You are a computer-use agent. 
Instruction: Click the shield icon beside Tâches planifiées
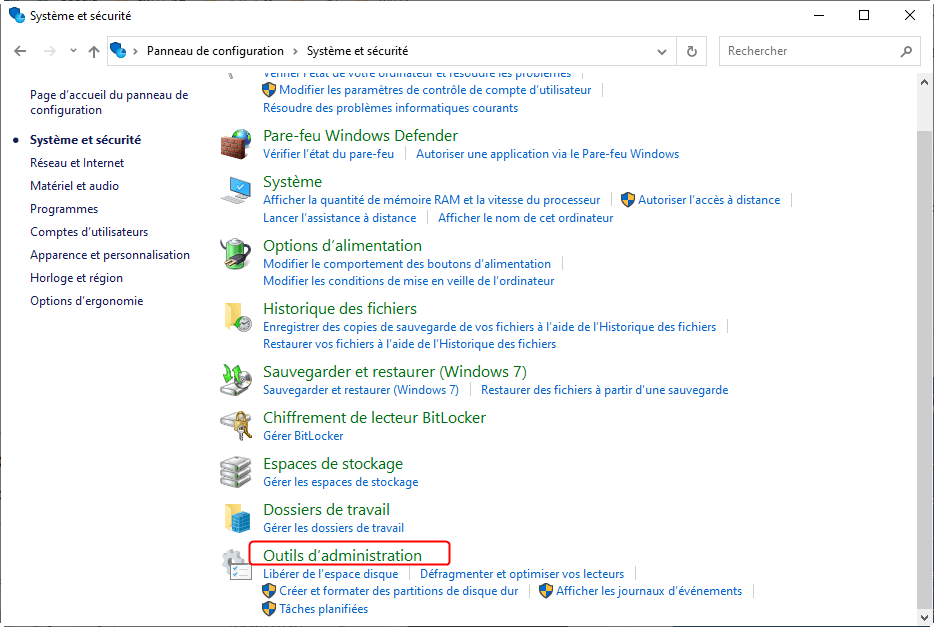coord(269,609)
